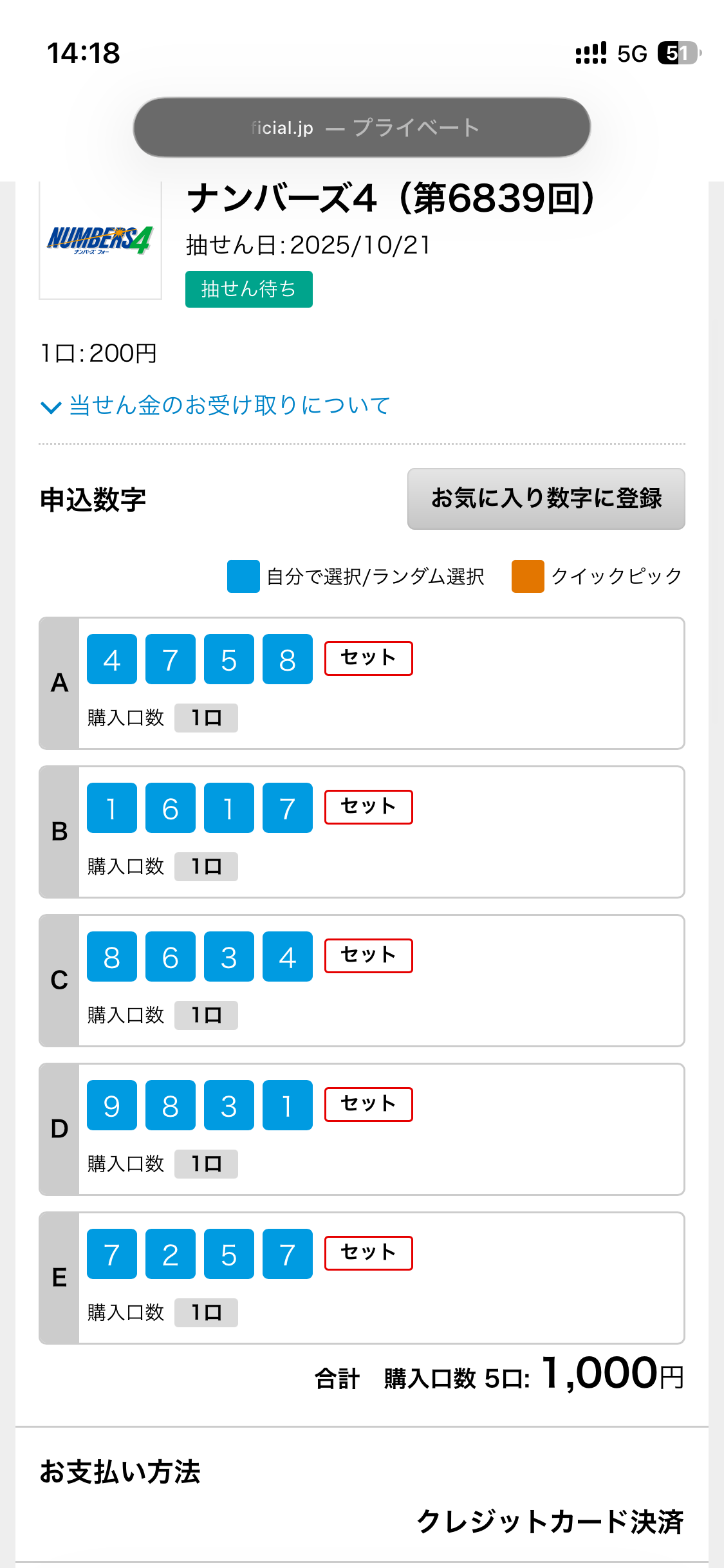
Task: Tap the browser address bar showing プライベート
Action: click(x=362, y=127)
